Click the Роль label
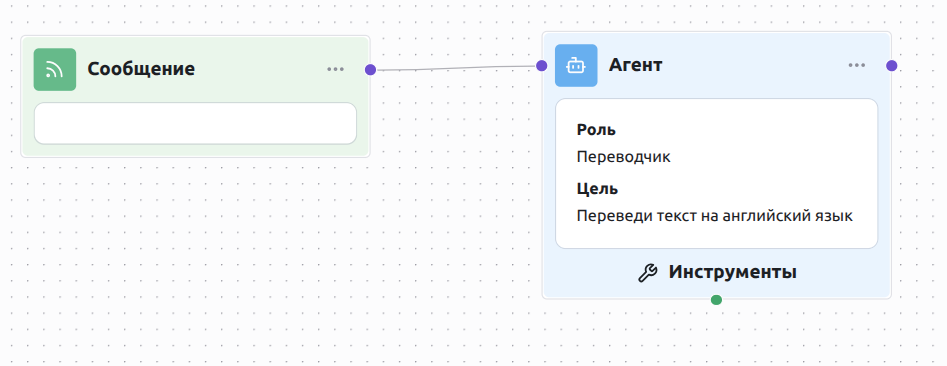This screenshot has height=366, width=947. tap(597, 129)
